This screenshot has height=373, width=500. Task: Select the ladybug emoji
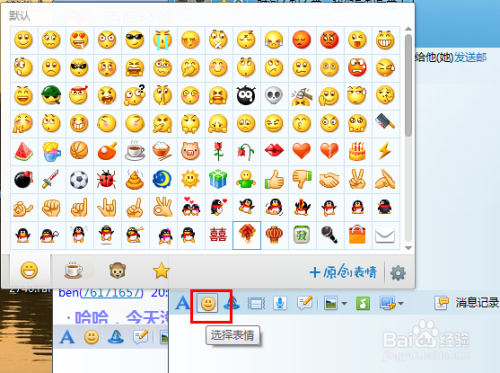click(106, 180)
